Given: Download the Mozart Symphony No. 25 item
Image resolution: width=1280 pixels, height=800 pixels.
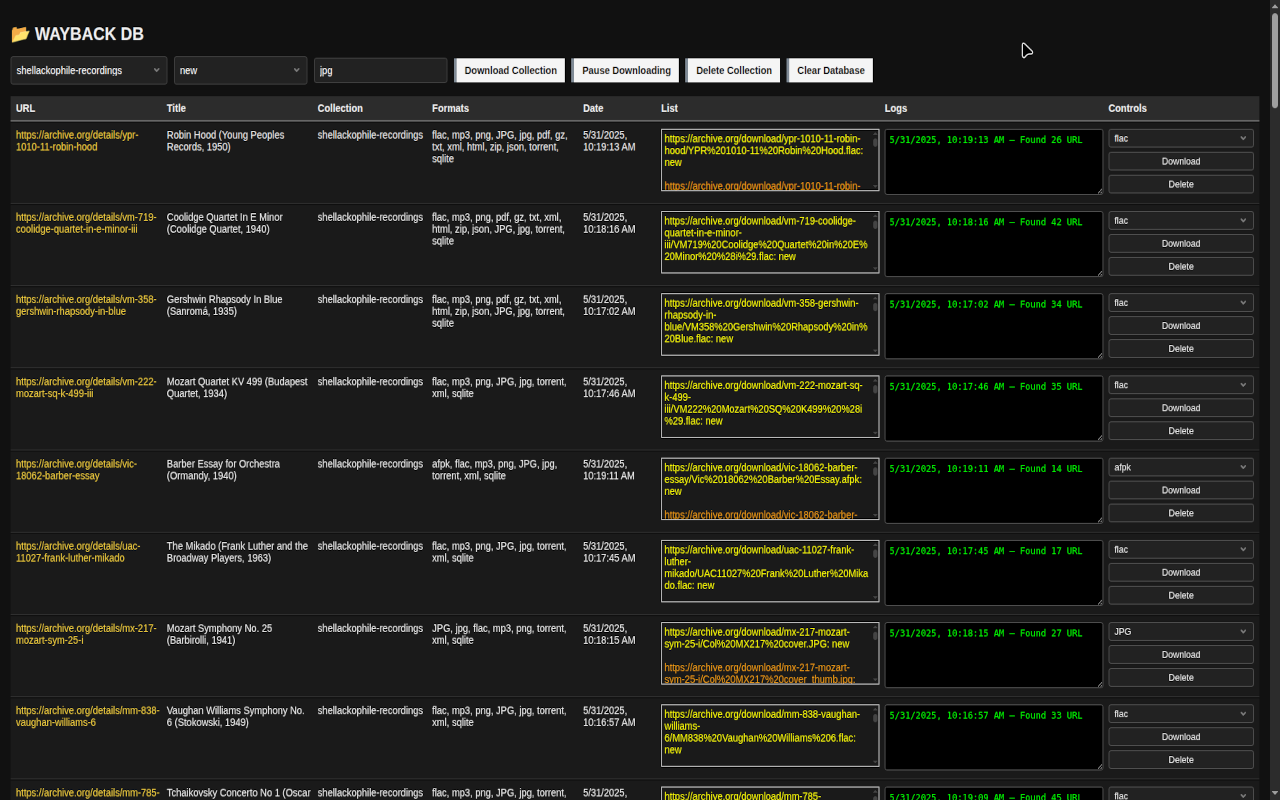Looking at the screenshot, I should [1181, 654].
